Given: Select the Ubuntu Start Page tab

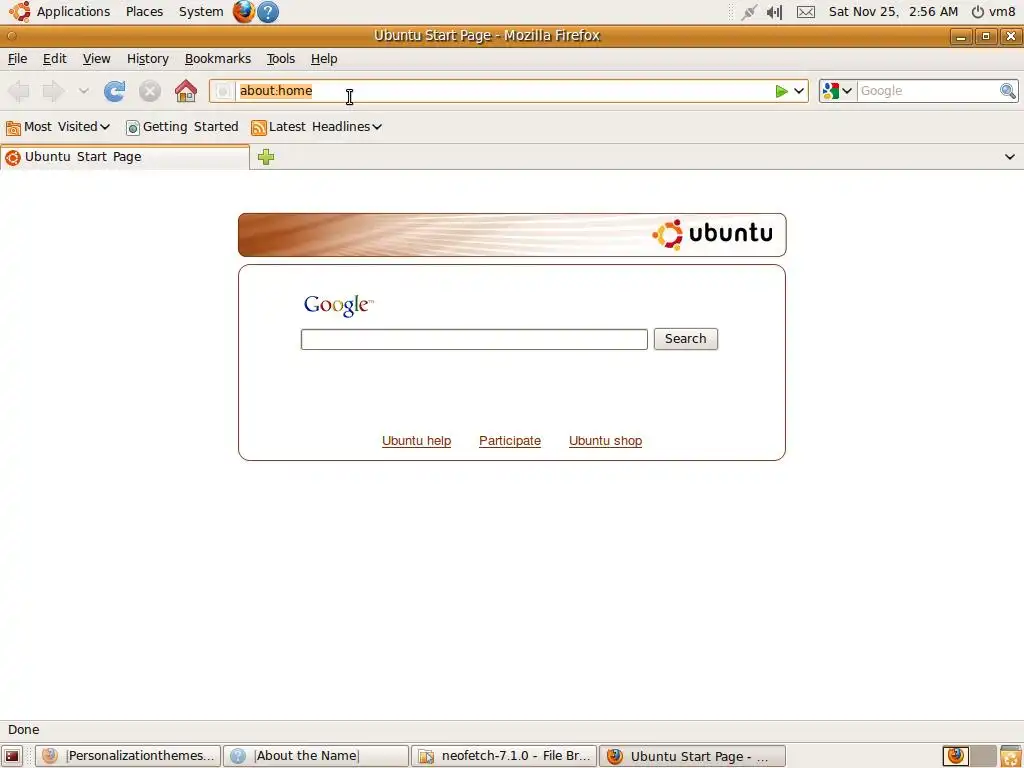Looking at the screenshot, I should tap(125, 157).
